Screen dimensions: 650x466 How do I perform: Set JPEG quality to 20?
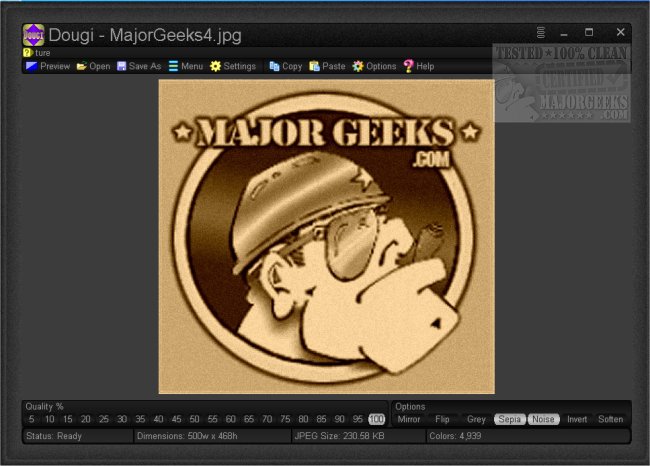point(86,419)
